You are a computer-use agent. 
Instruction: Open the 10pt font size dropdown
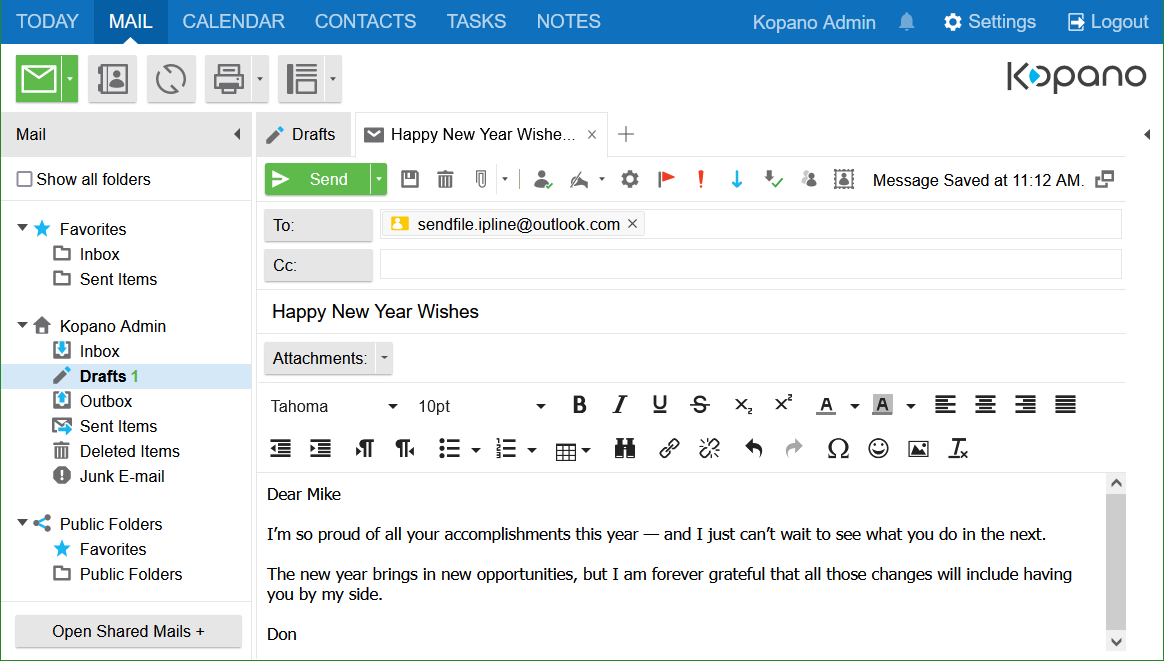[482, 406]
